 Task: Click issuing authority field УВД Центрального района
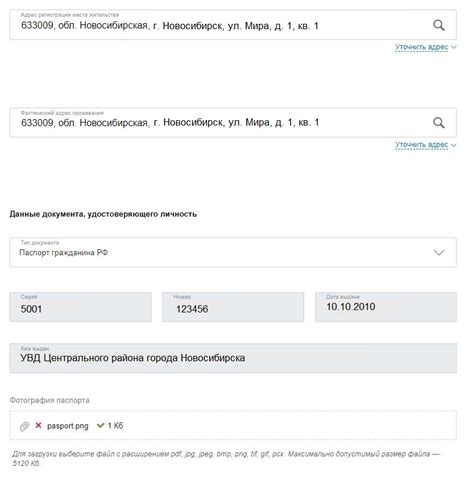tap(233, 358)
